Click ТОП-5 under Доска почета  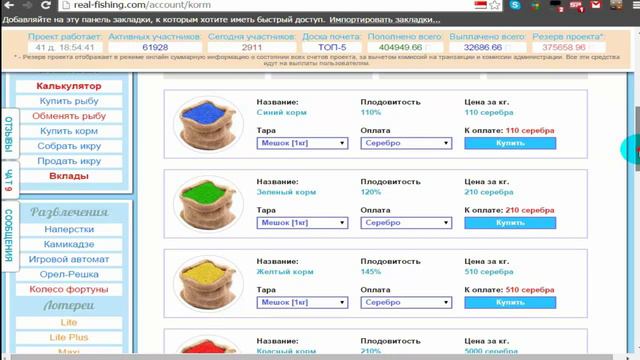(332, 47)
